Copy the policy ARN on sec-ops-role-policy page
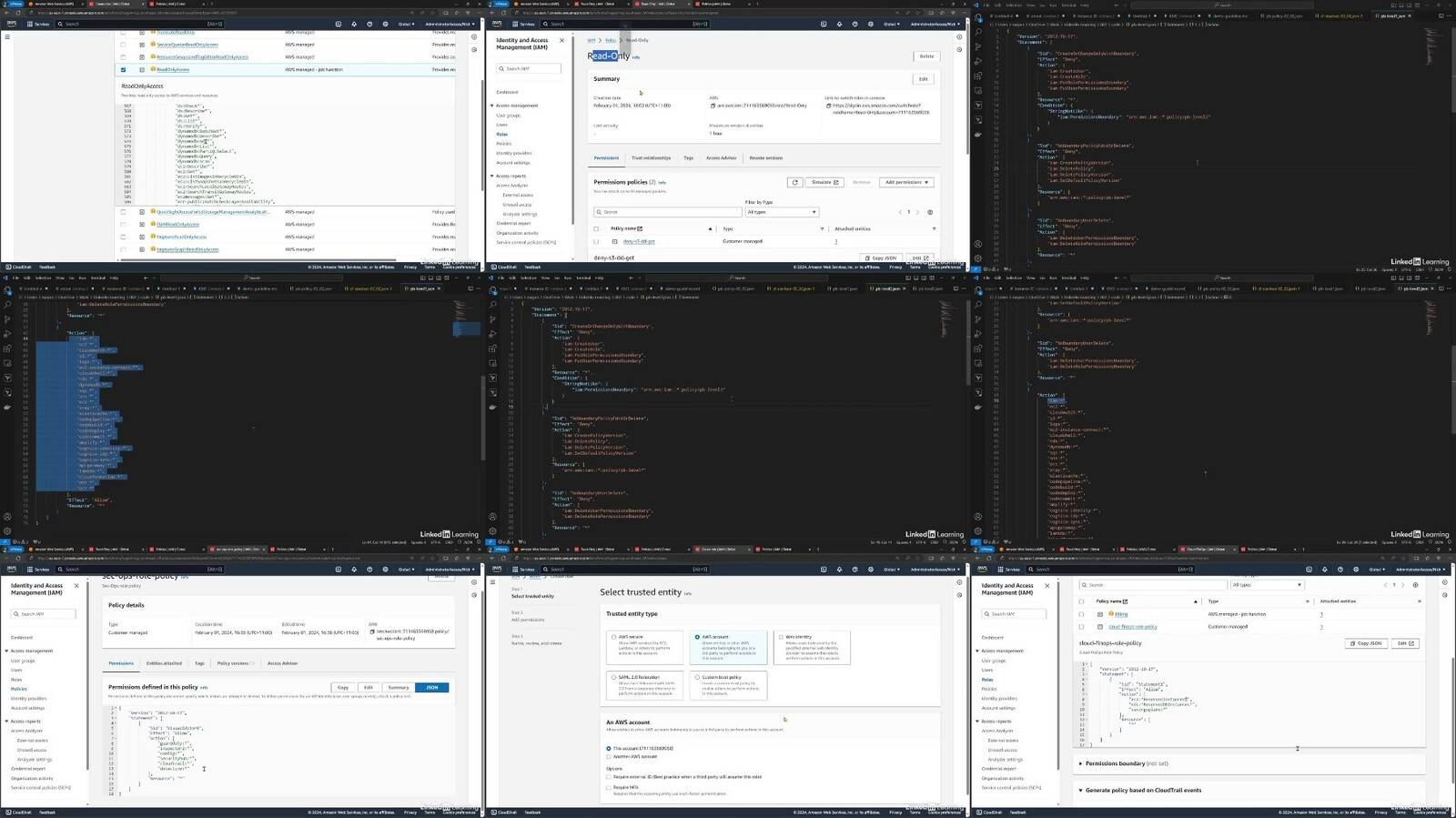The height and width of the screenshot is (818, 1456). (372, 631)
